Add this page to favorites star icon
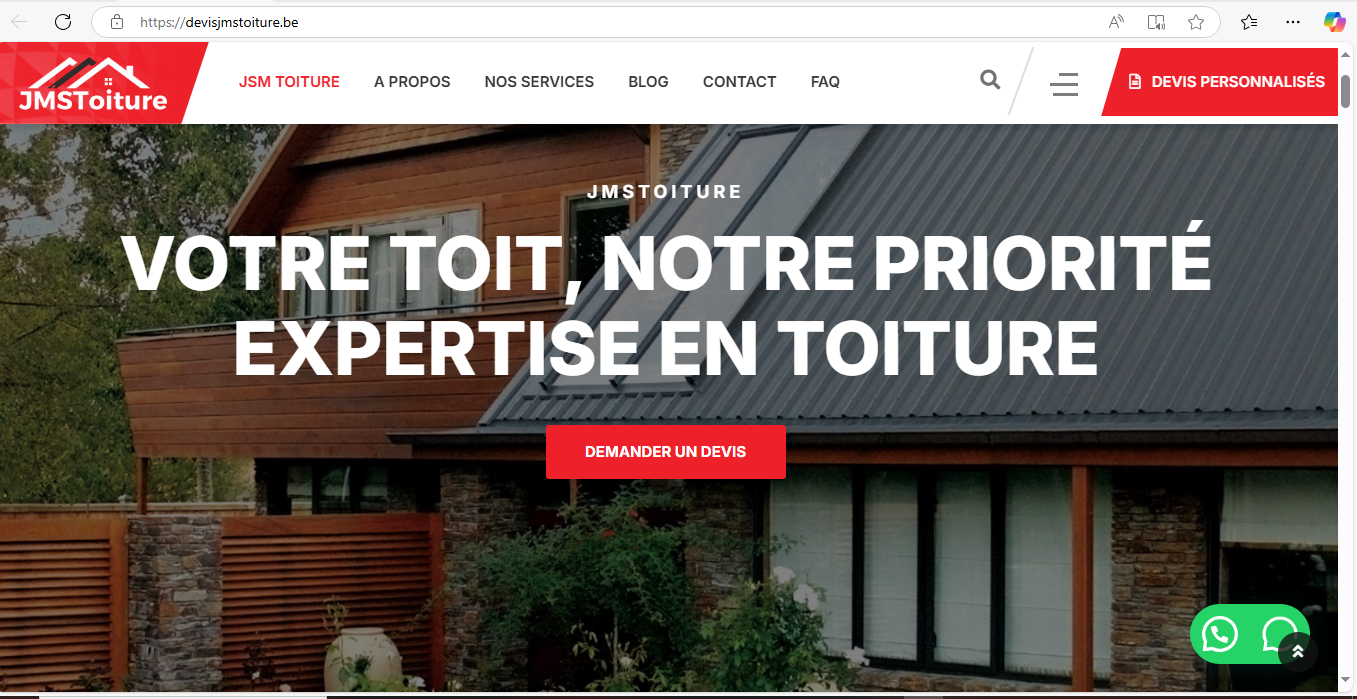1357x699 pixels. coord(1195,22)
